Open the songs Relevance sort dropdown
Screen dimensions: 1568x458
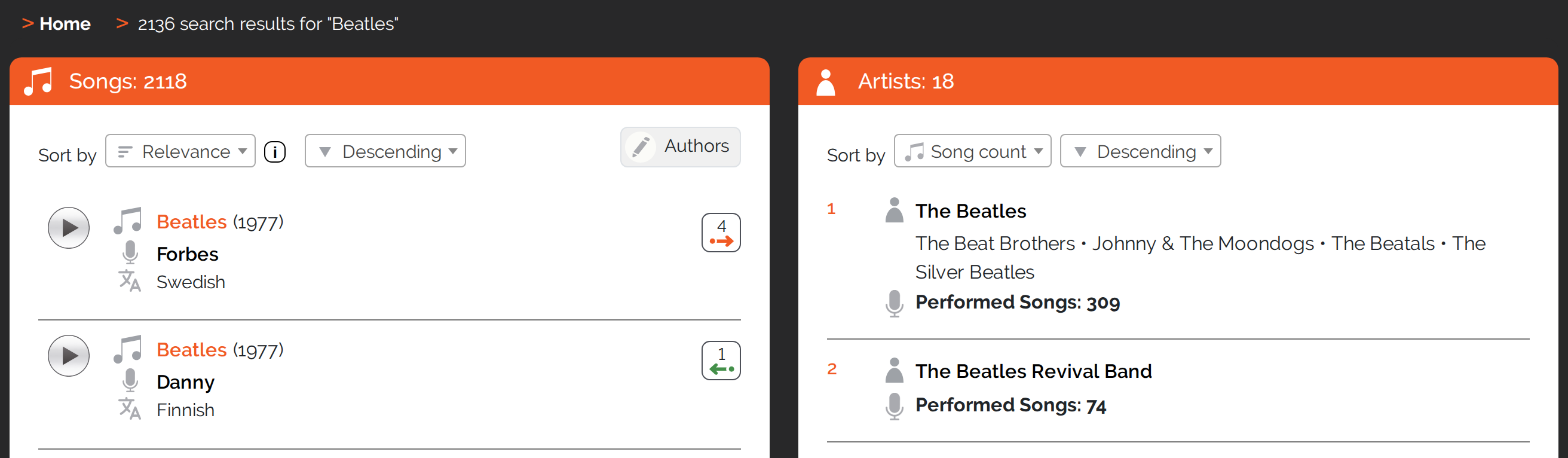(x=180, y=151)
